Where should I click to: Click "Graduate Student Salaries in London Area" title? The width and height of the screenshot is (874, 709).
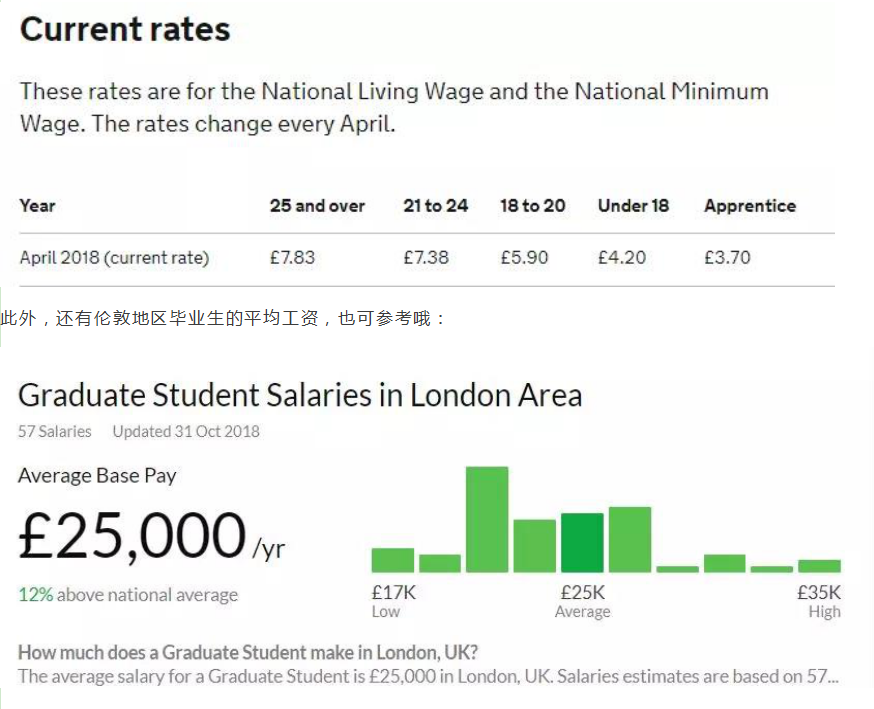(x=300, y=395)
